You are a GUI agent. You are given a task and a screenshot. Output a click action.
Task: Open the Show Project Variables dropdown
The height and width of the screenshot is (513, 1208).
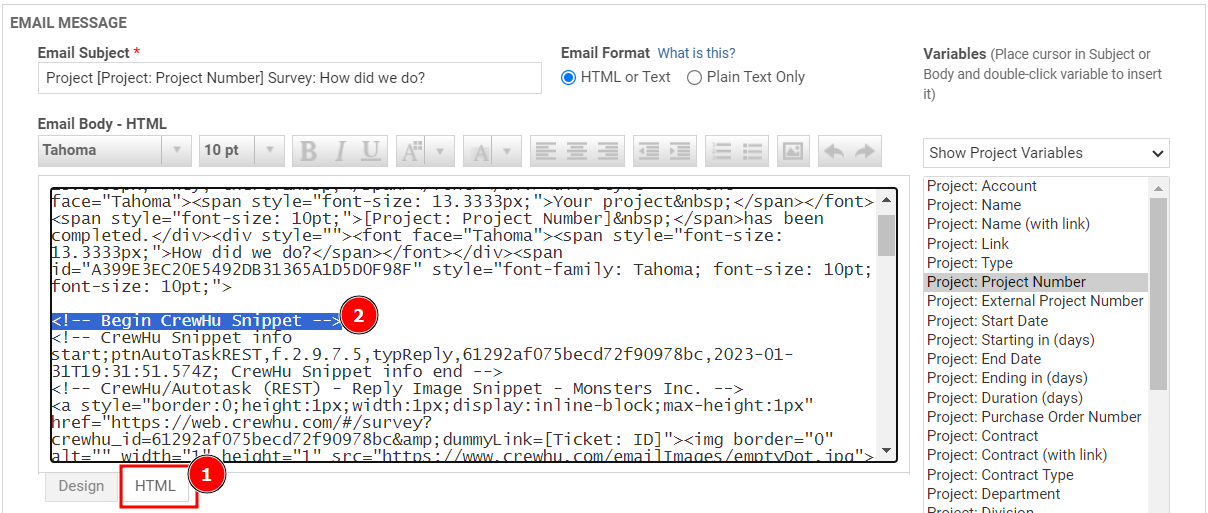tap(1046, 153)
